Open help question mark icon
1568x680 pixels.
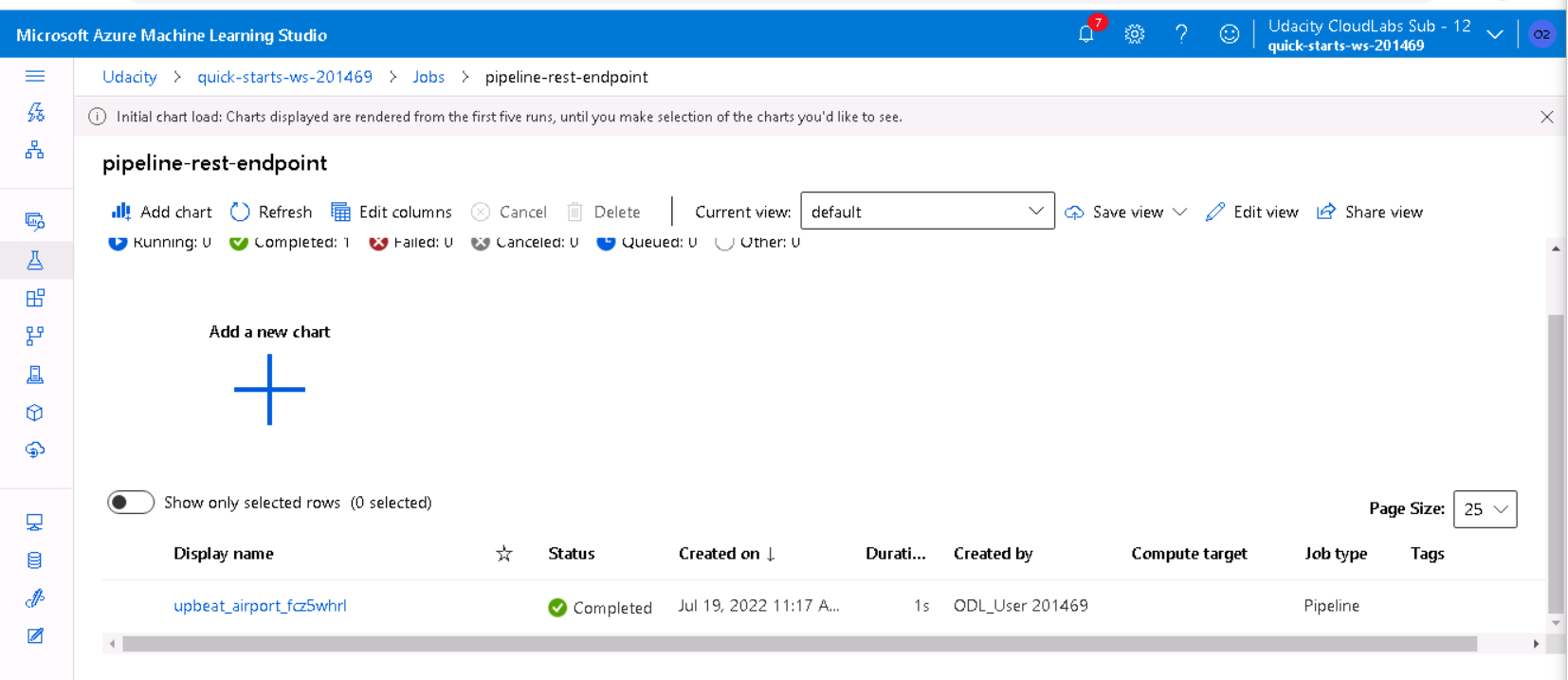1181,34
